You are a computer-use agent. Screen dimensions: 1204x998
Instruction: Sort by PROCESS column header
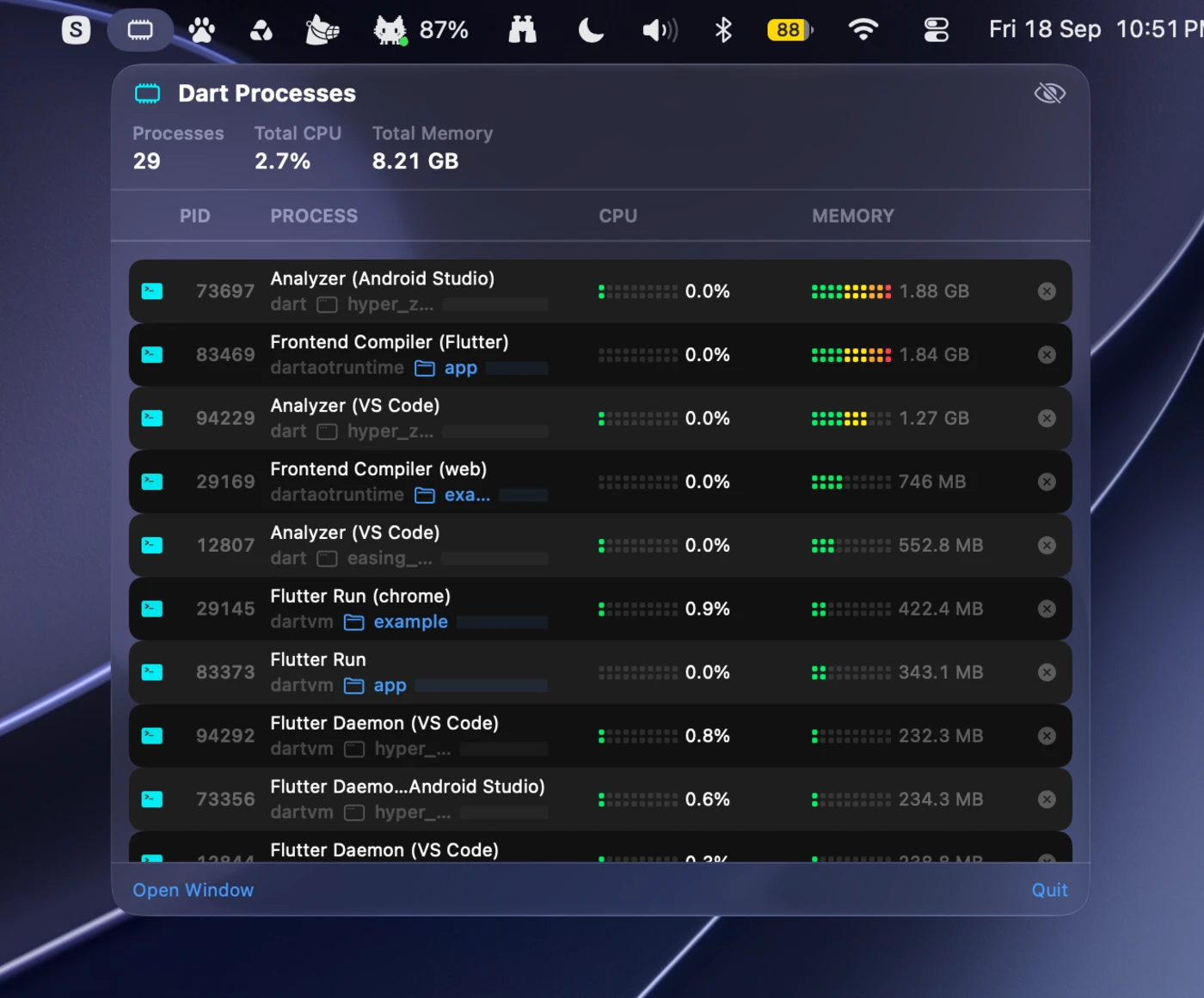coord(314,217)
